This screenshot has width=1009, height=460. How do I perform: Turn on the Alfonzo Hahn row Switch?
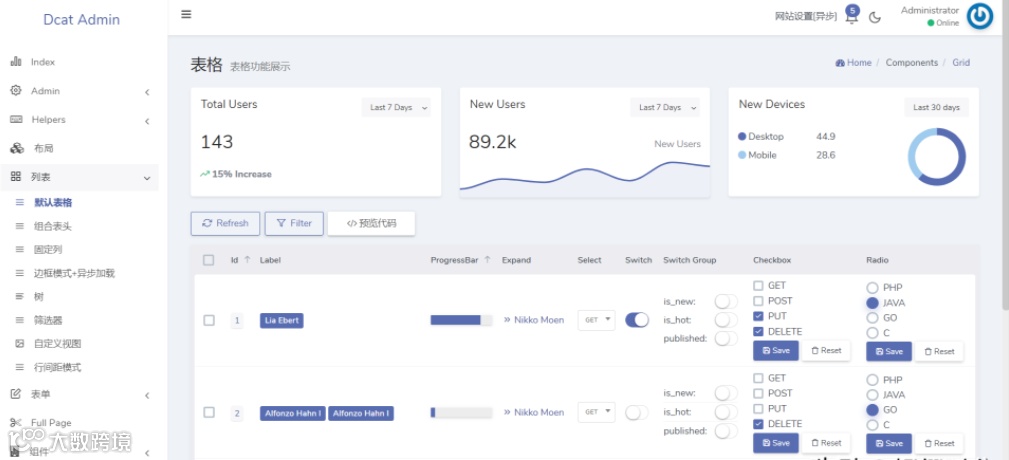tap(637, 412)
